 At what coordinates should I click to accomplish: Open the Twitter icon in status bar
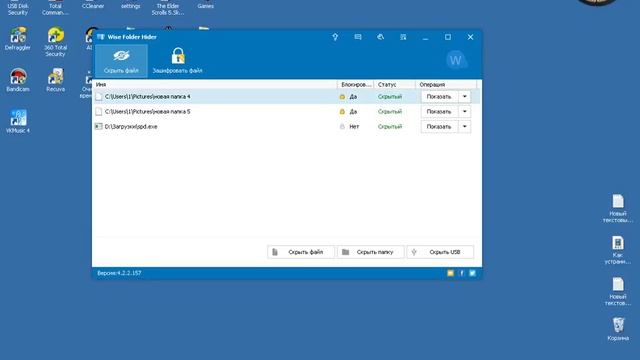coord(472,273)
